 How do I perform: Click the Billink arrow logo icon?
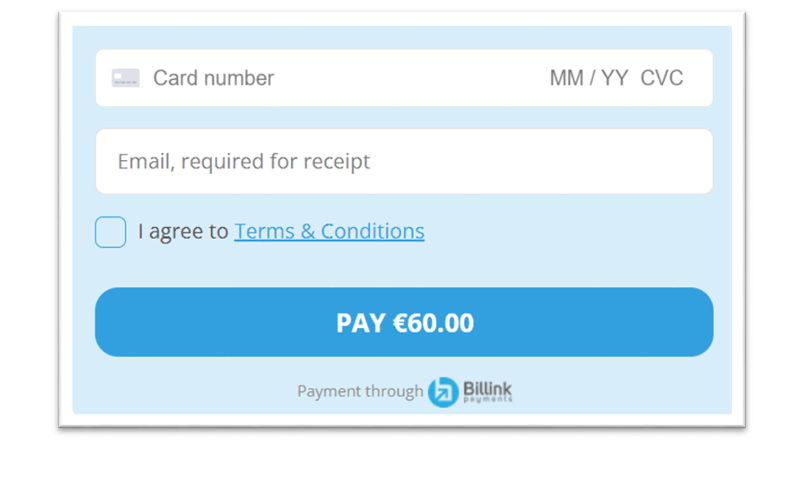pyautogui.click(x=443, y=392)
